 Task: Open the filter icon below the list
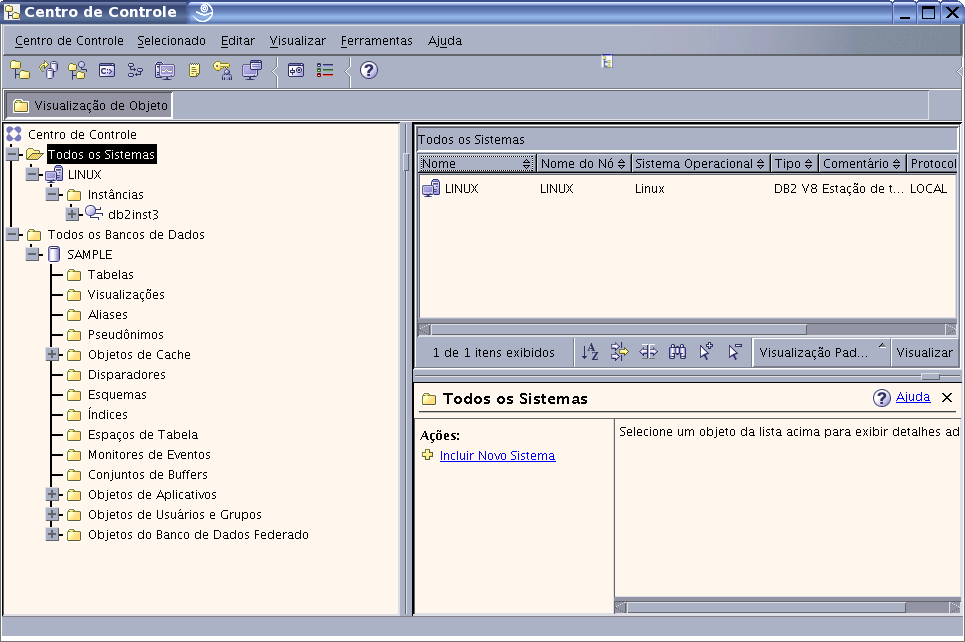point(619,351)
